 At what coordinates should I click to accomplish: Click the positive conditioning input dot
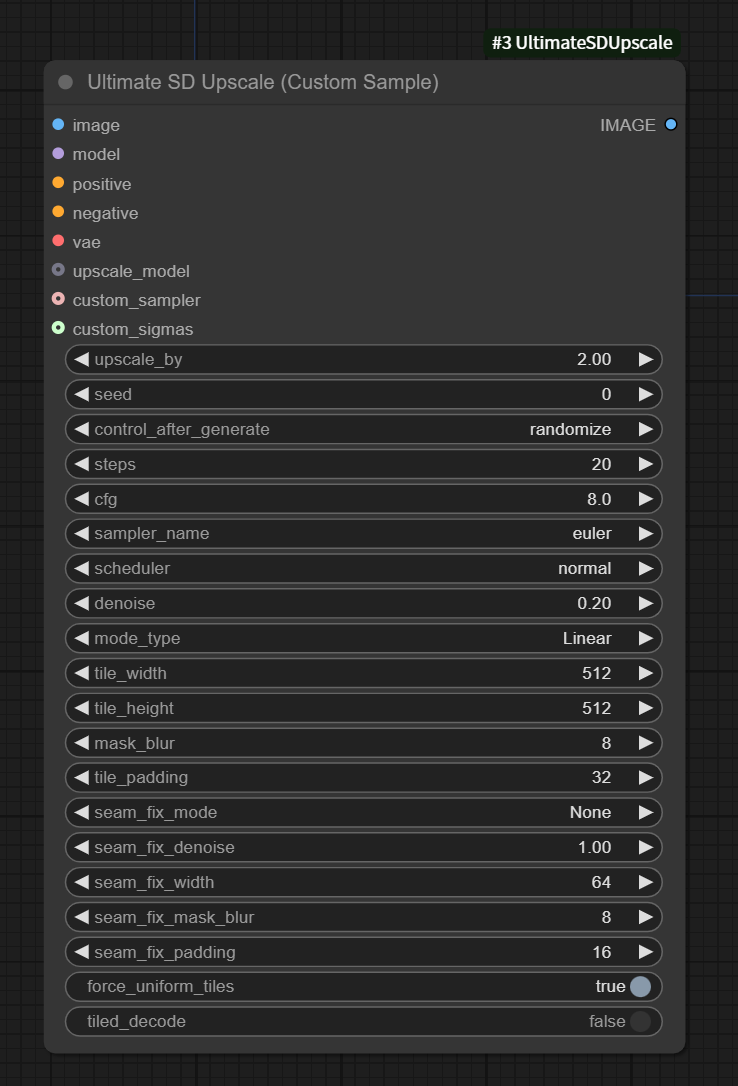[x=58, y=183]
